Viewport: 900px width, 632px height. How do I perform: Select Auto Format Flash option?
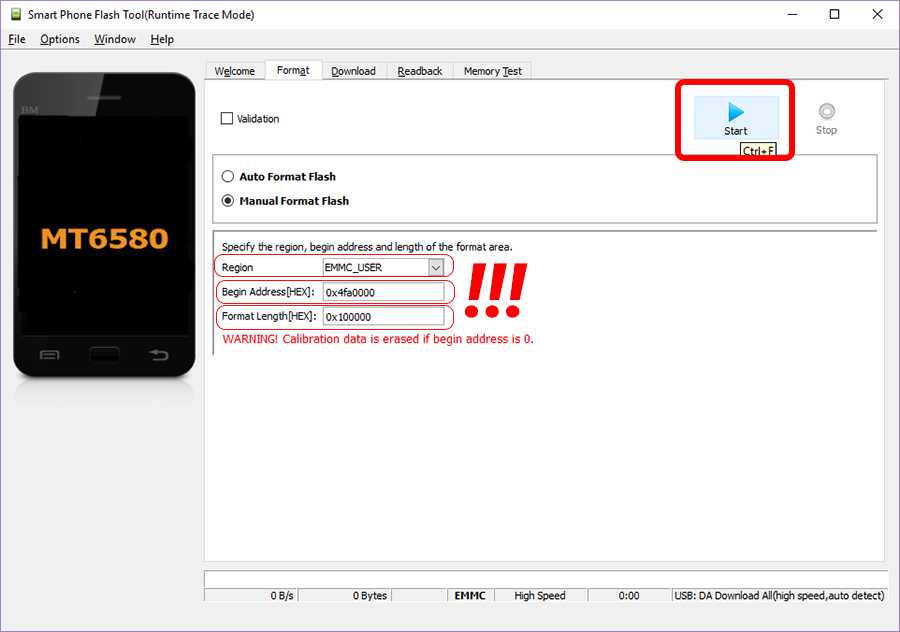228,177
